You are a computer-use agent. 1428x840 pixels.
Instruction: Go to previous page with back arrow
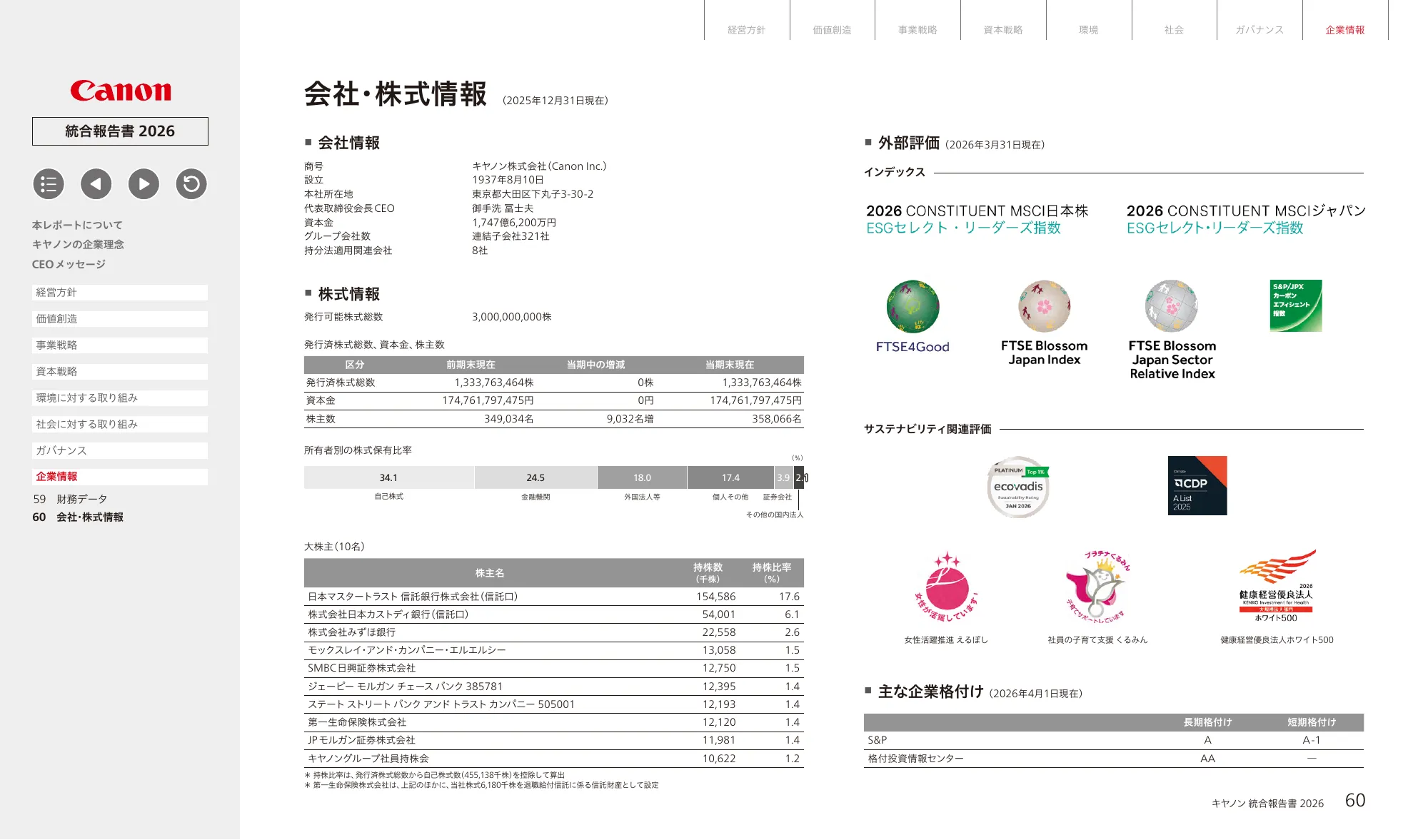click(96, 184)
